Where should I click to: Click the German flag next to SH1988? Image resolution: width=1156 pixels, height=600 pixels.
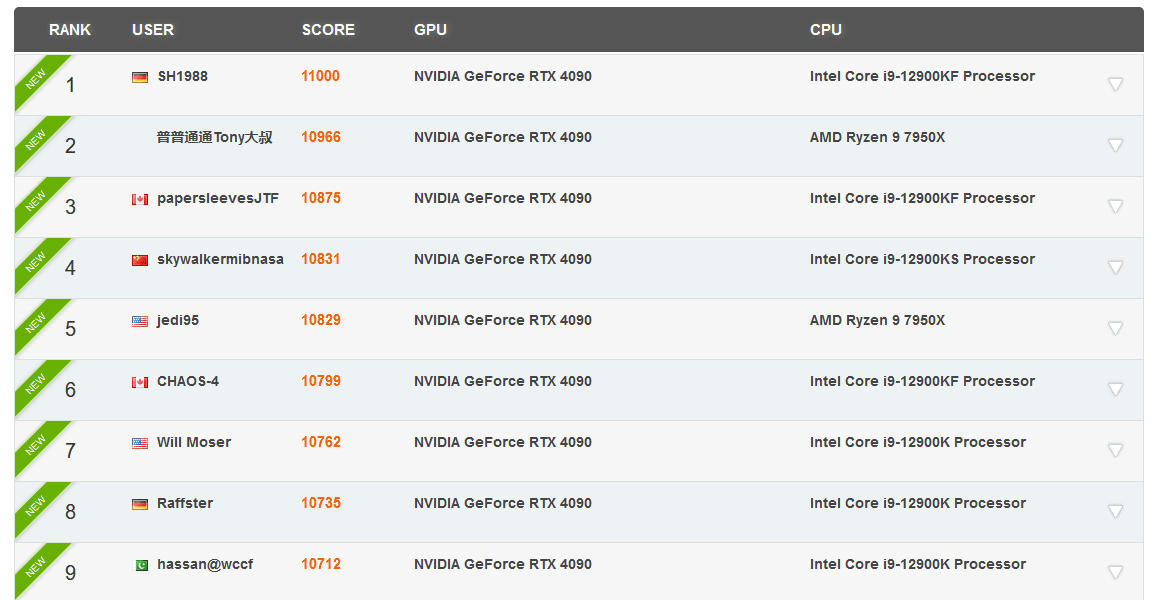point(140,77)
